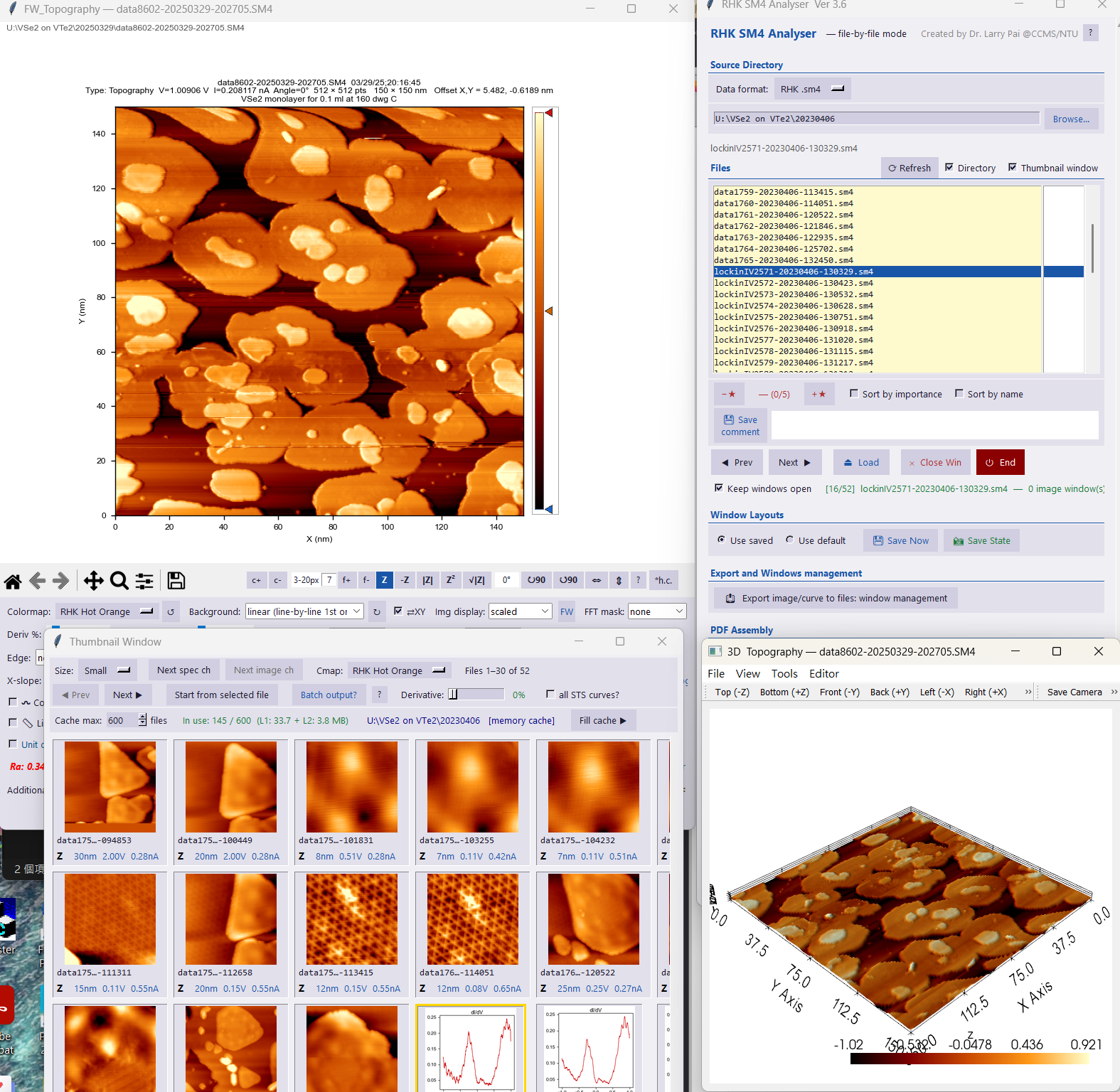This screenshot has width=1120, height=1092.
Task: Open Export image/curve window management button
Action: [x=836, y=598]
